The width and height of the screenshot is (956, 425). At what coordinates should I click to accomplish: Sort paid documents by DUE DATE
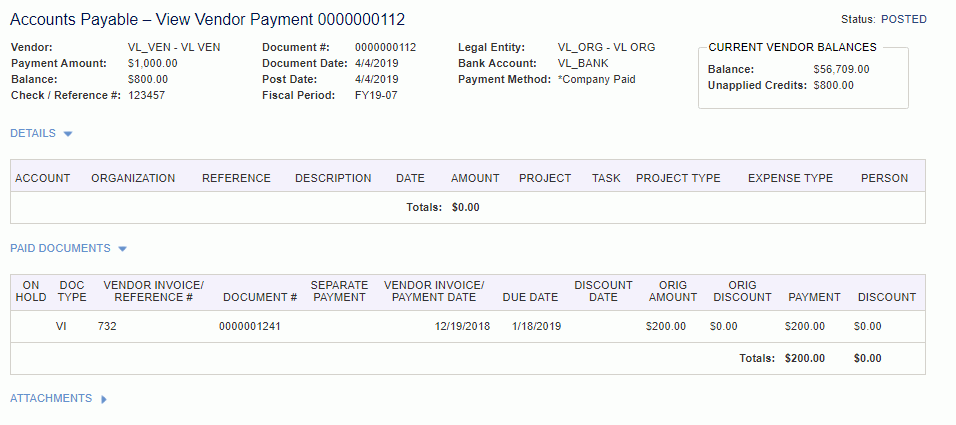click(x=530, y=297)
